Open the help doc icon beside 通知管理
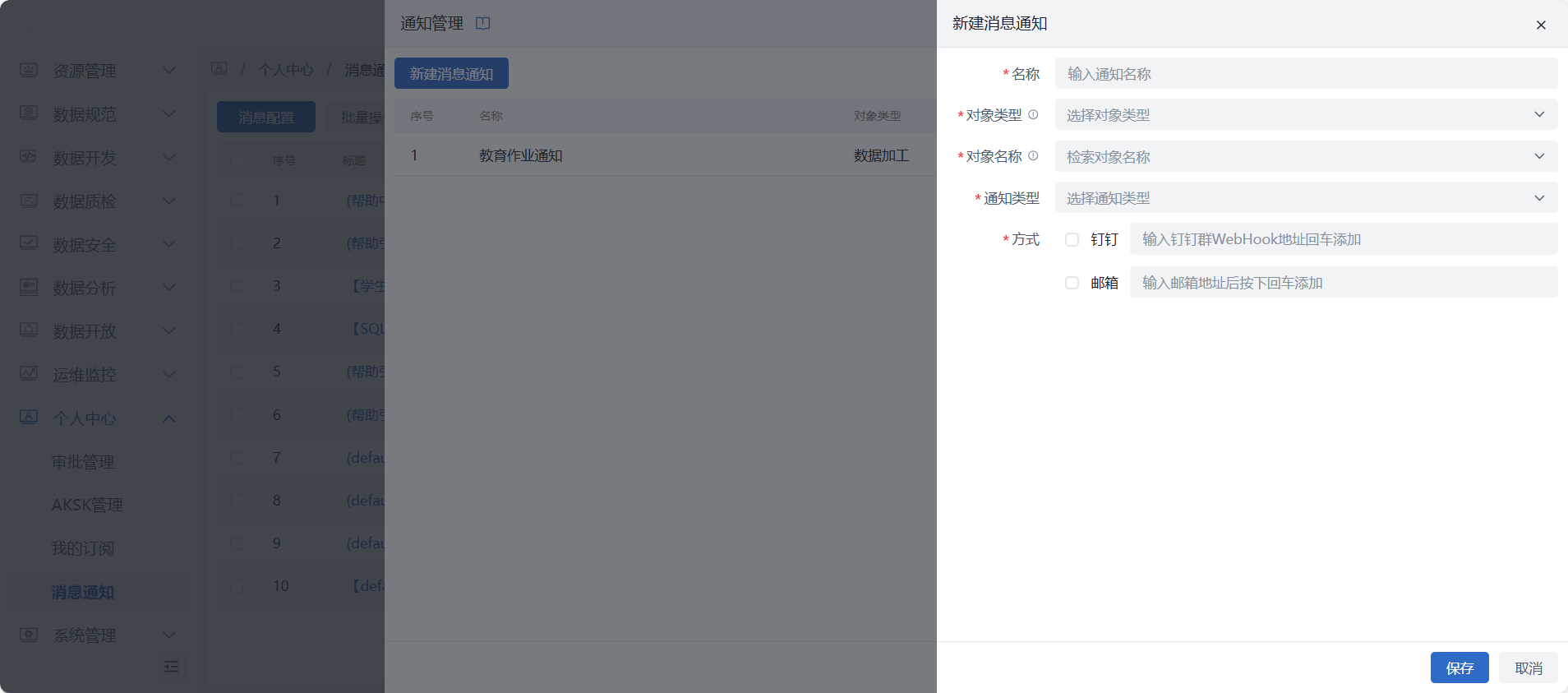Screen dimensions: 1568x693 coord(483,24)
